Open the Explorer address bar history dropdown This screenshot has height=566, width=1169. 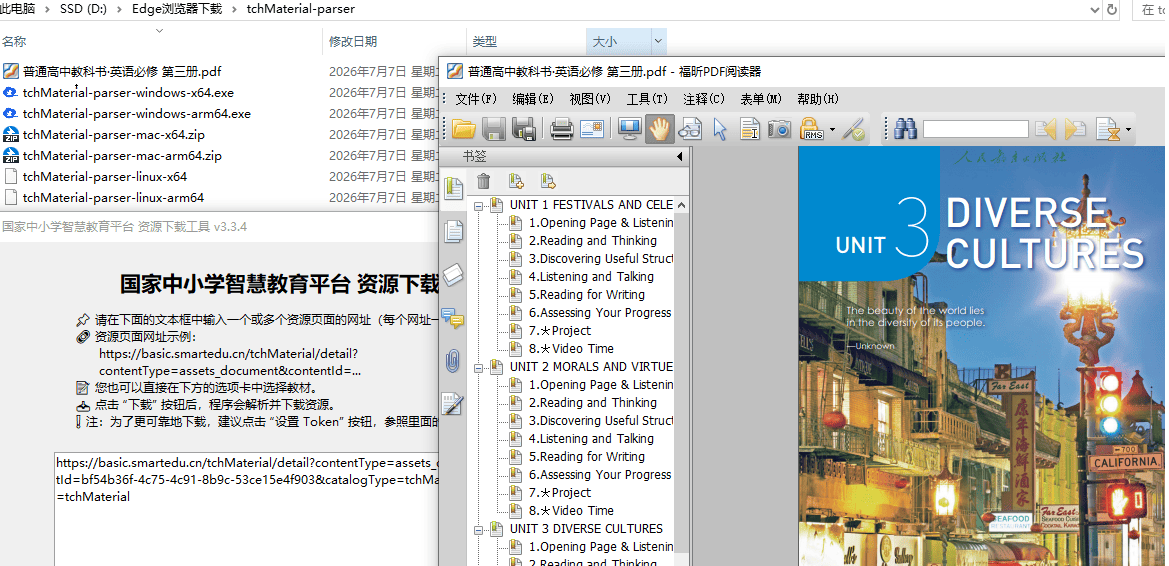coord(1094,10)
